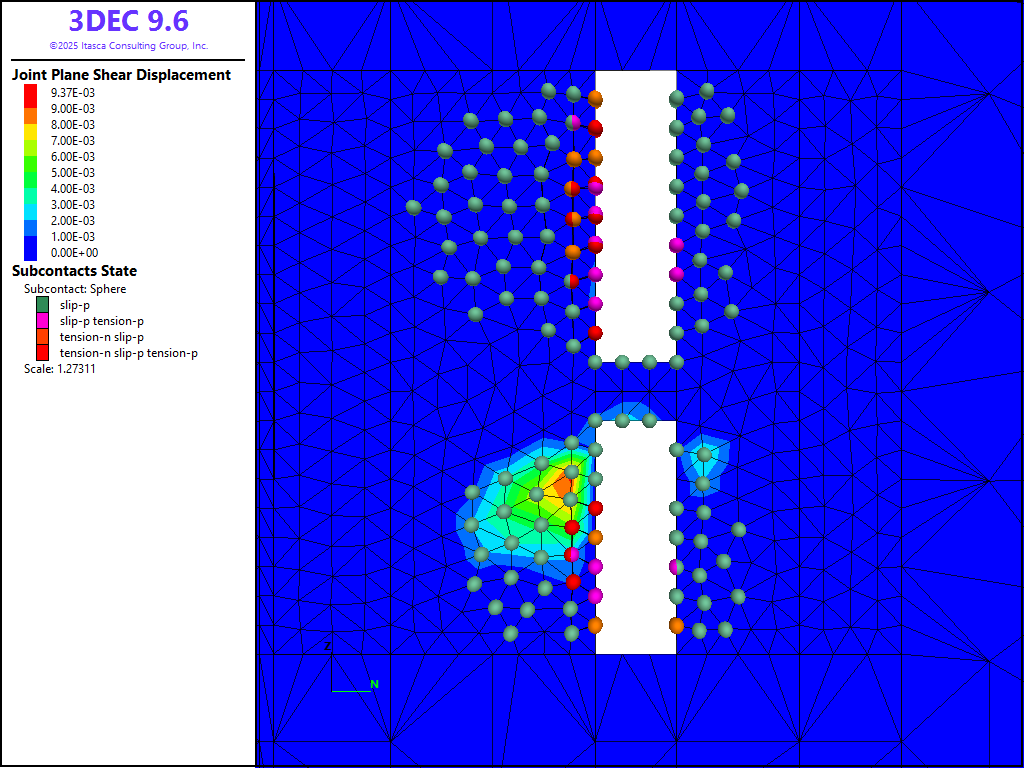Screen dimensions: 1024x768
Task: Click the Scale: 1.27311 label
Action: pyautogui.click(x=59, y=369)
